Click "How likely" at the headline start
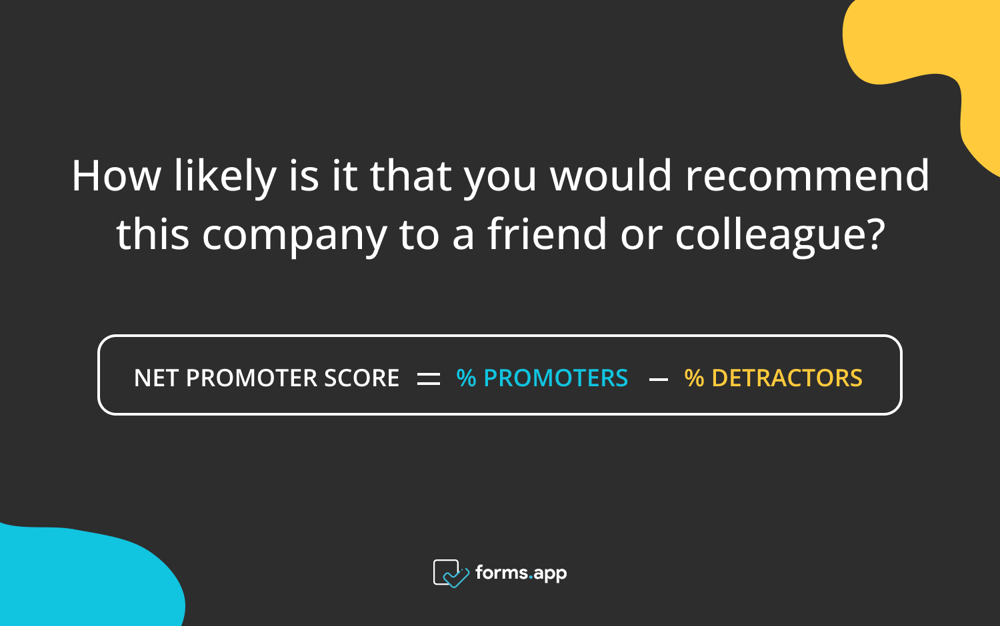 (x=173, y=177)
